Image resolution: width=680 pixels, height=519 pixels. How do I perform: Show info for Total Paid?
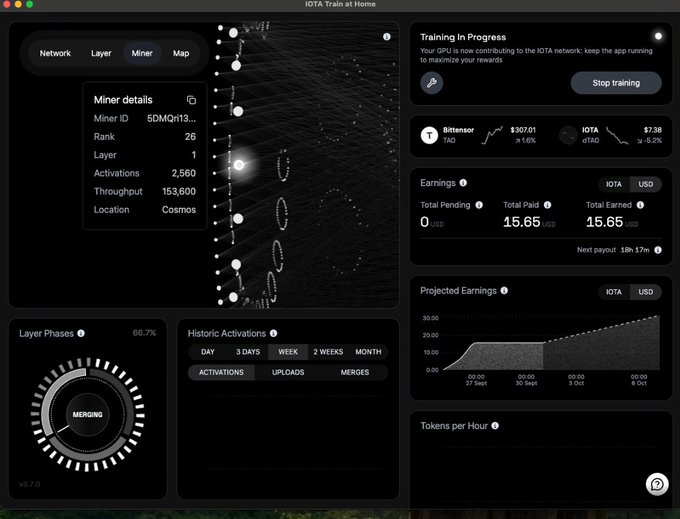pos(547,205)
